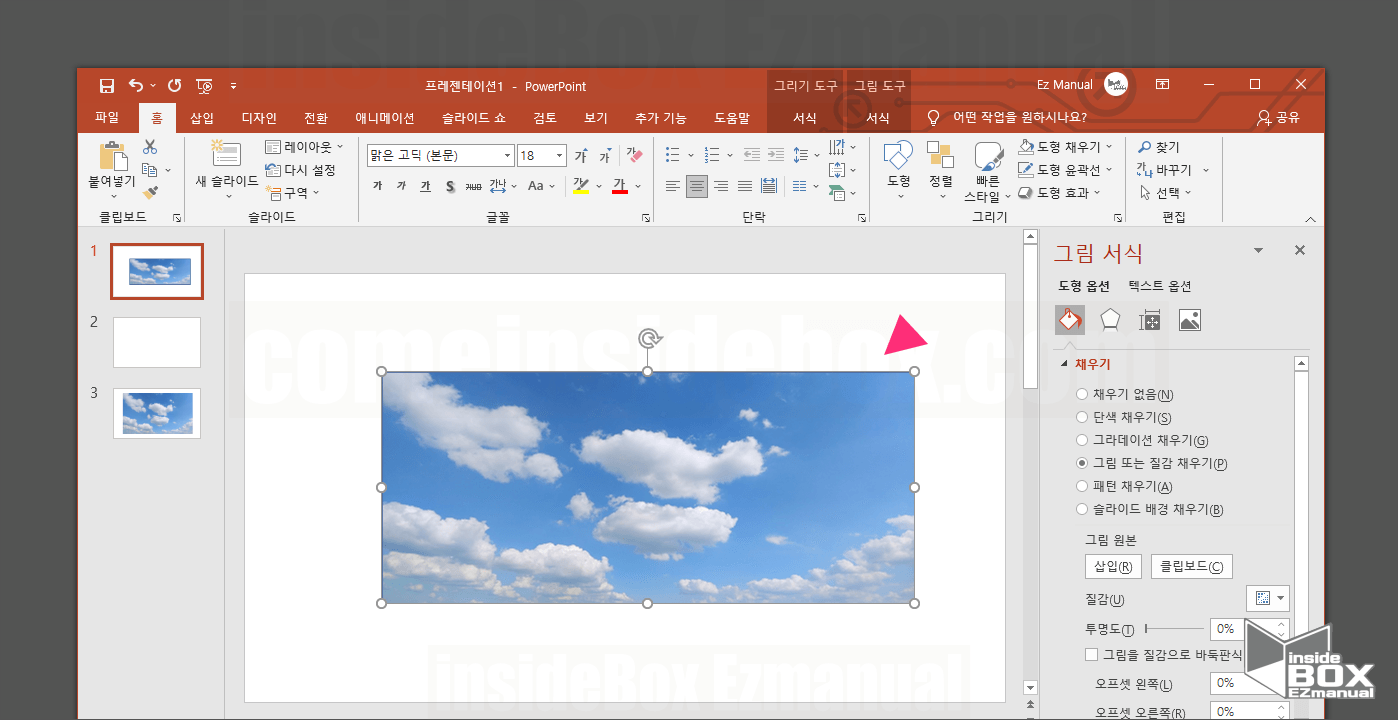Screen dimensions: 1398x720
Task: Switch to 텍스트 옵션 tab in format pane
Action: tap(1160, 286)
